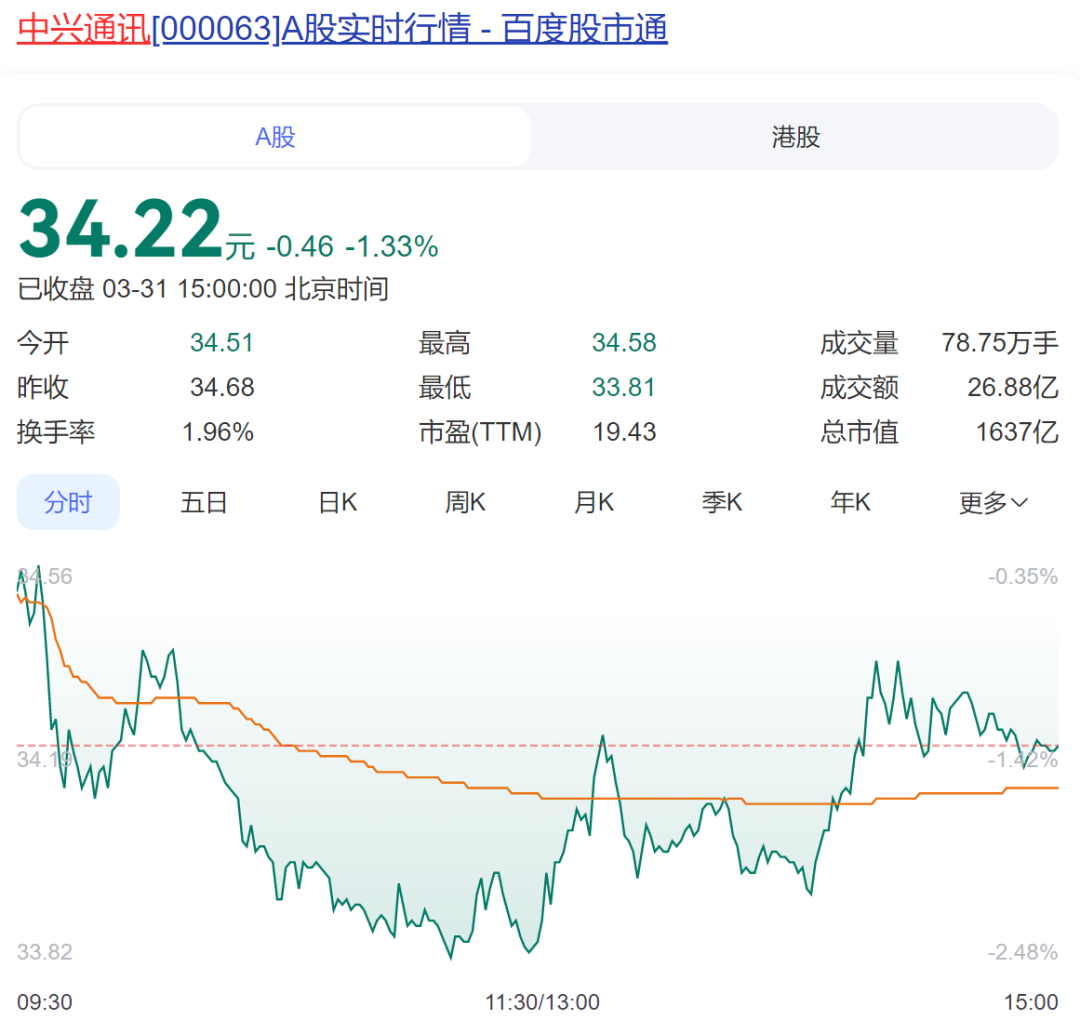Show the 五日 chart view
The height and width of the screenshot is (1020, 1080).
pyautogui.click(x=204, y=502)
